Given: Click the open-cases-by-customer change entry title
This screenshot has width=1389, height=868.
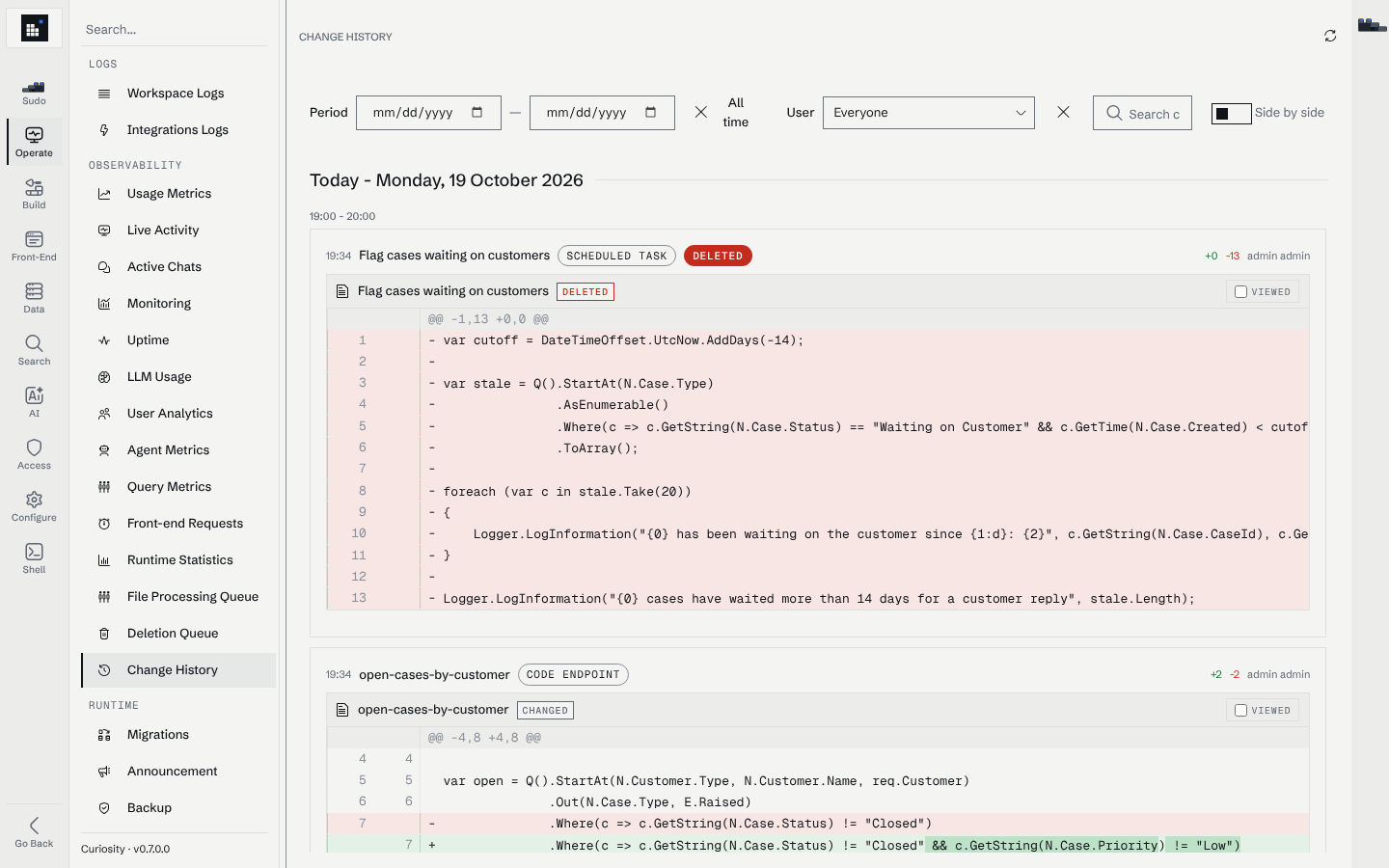Looking at the screenshot, I should (x=434, y=674).
